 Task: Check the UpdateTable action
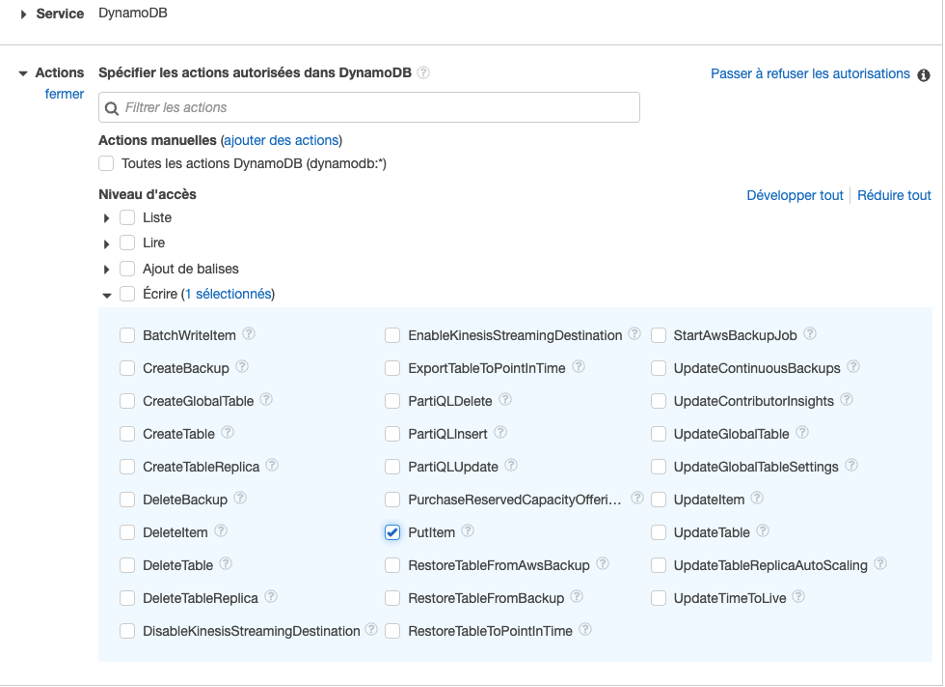coord(658,532)
